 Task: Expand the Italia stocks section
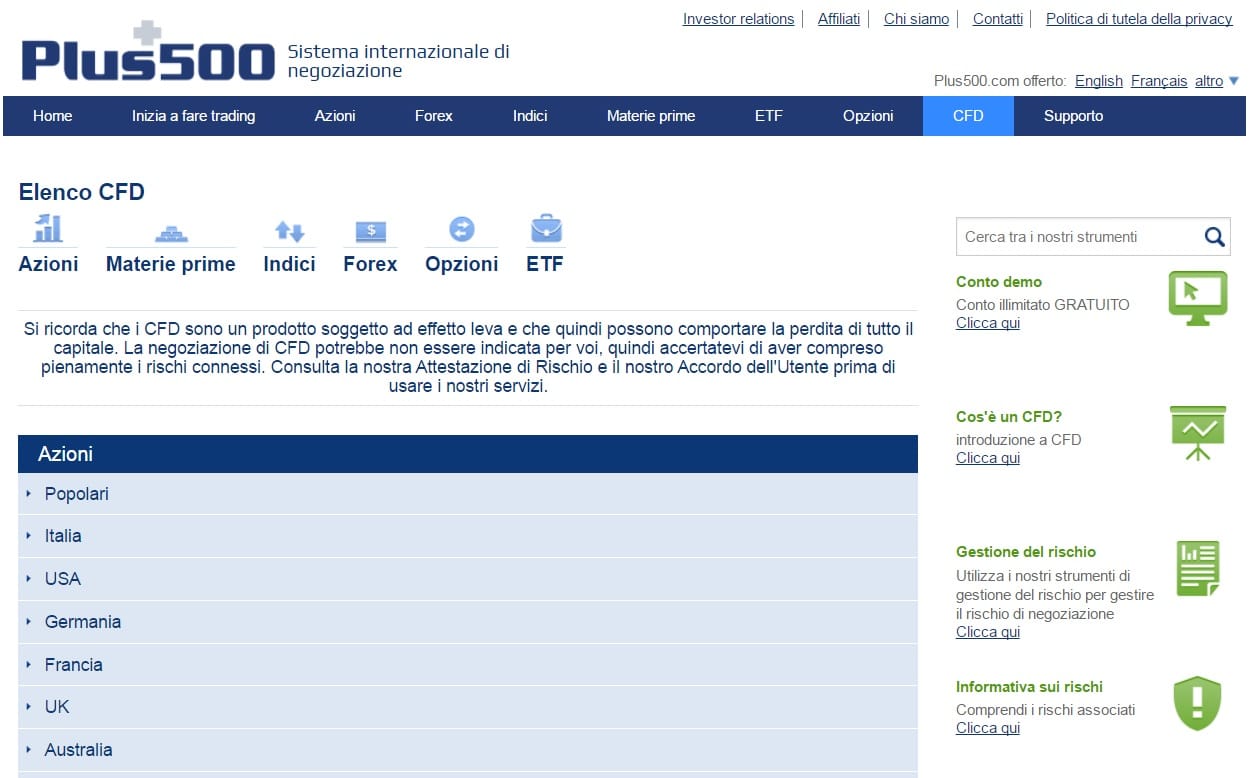click(x=468, y=536)
